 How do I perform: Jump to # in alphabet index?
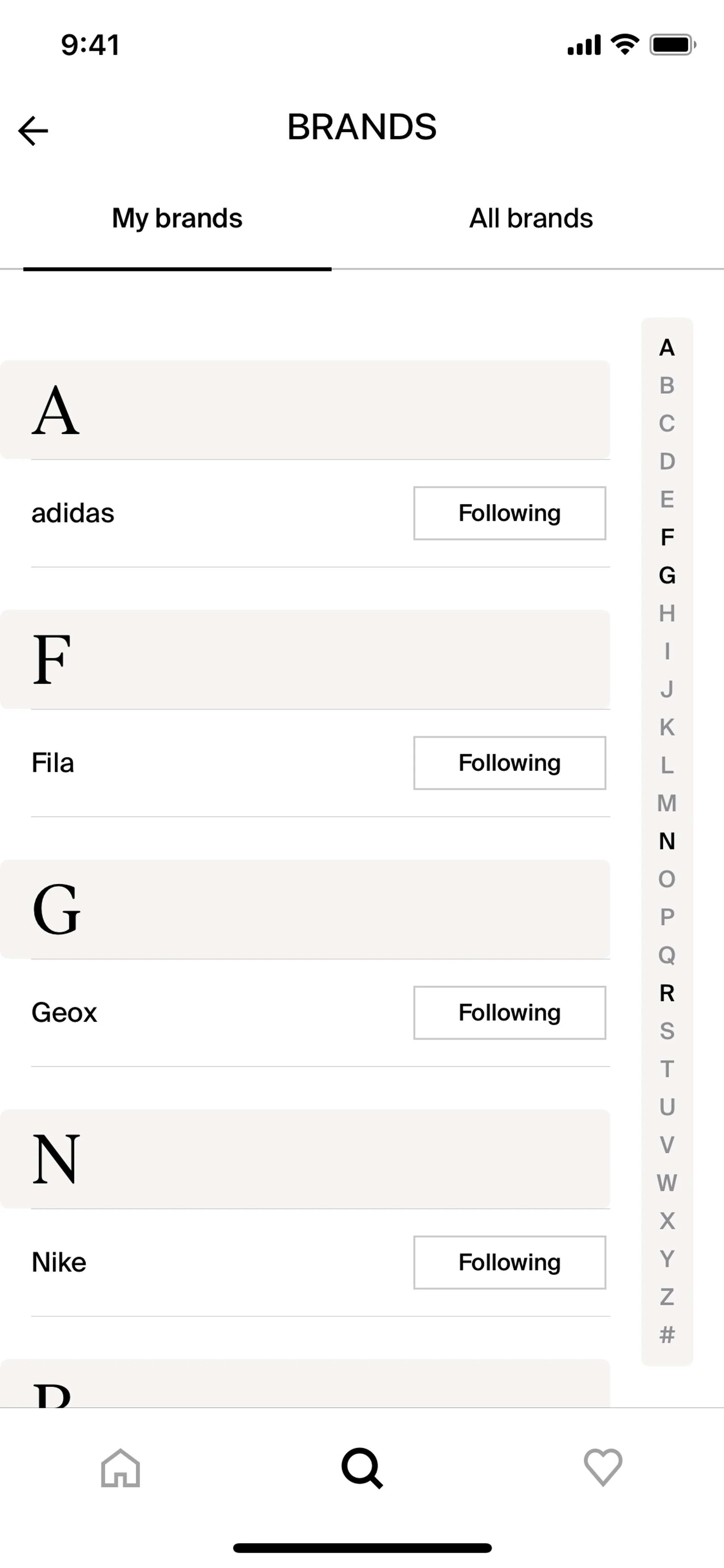coord(667,1335)
